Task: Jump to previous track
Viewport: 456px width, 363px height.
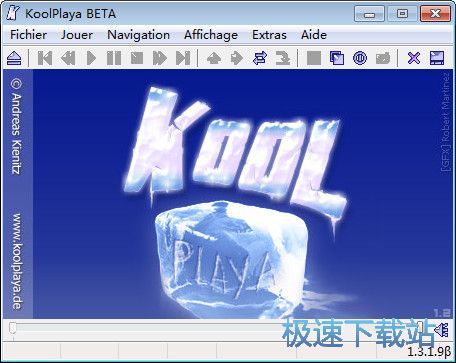Action: [x=45, y=58]
